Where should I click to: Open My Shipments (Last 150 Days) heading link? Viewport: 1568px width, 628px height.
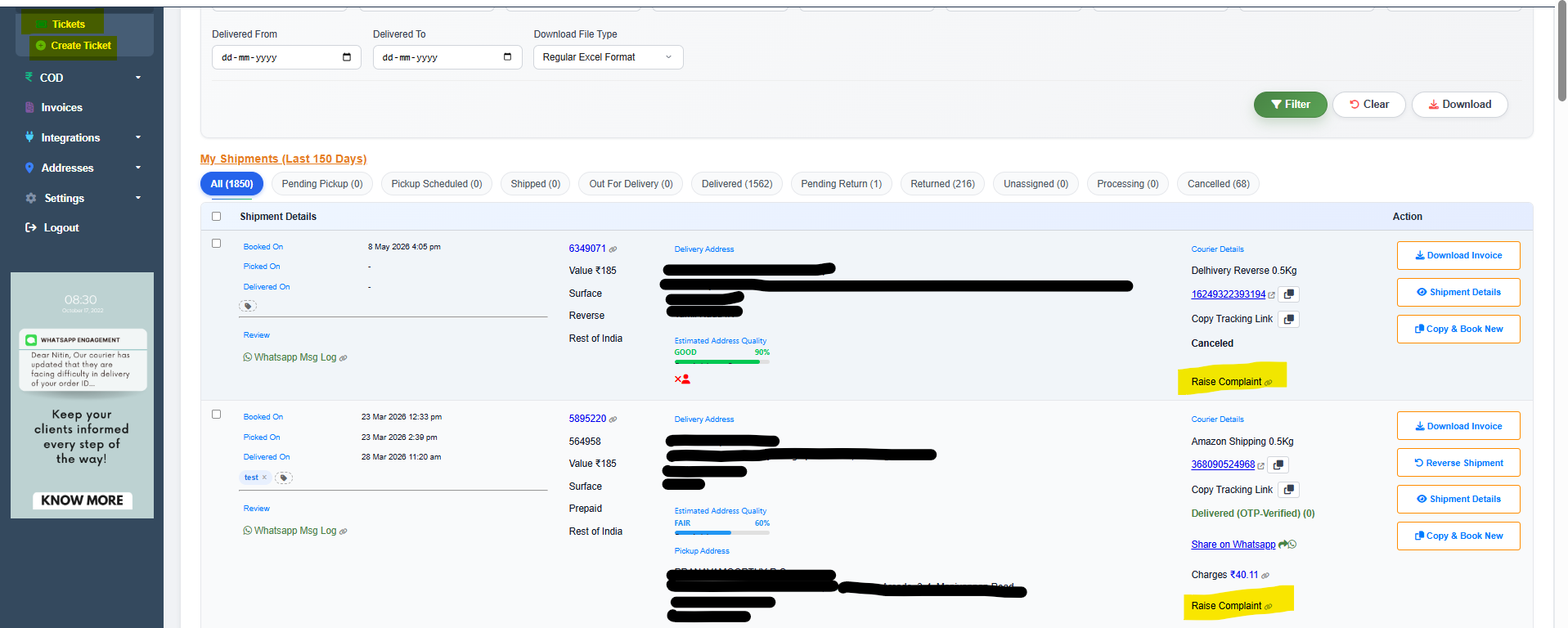pyautogui.click(x=283, y=159)
